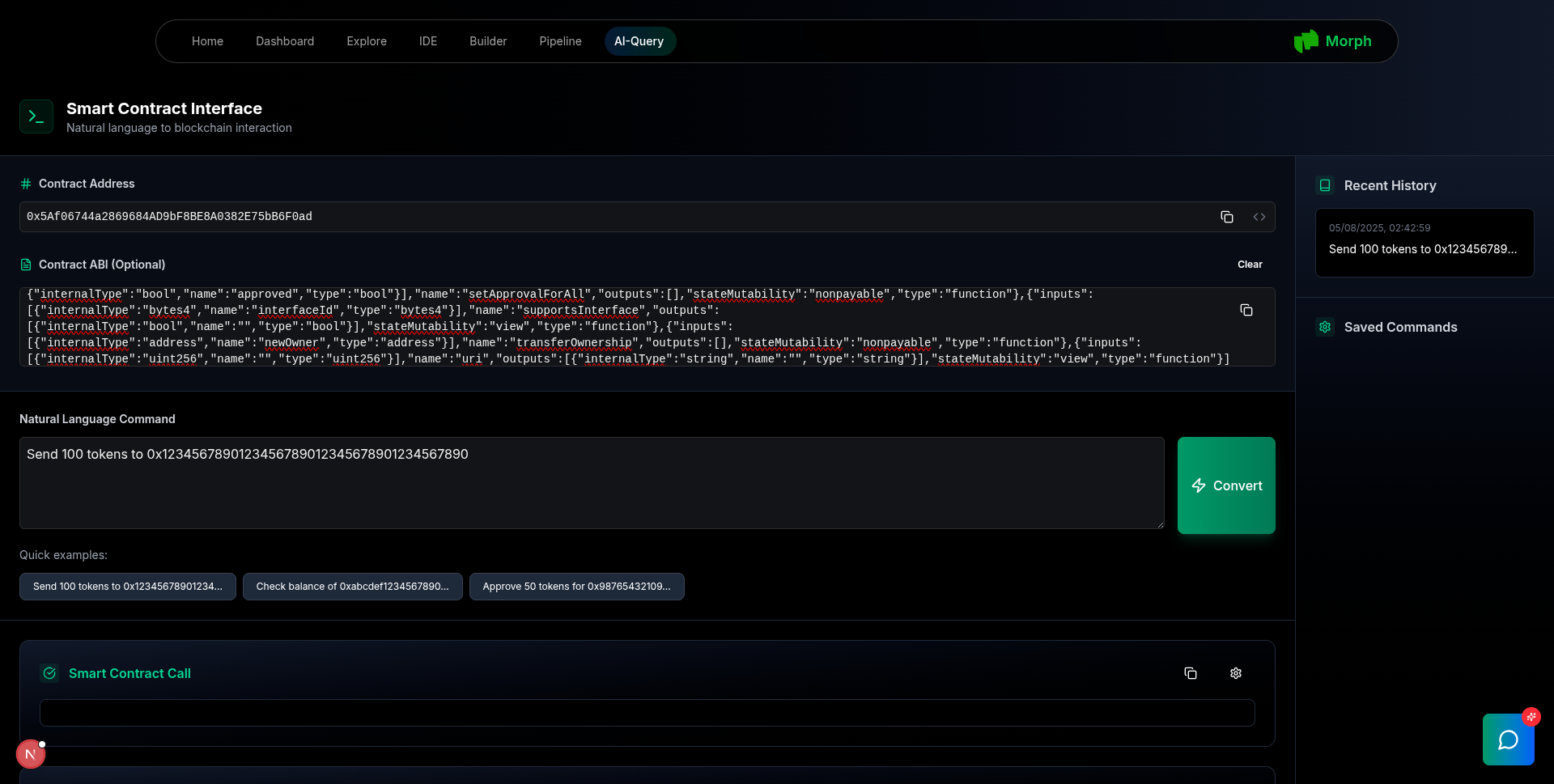This screenshot has width=1554, height=784.
Task: Click the Morph logo in the navbar
Action: click(1306, 40)
